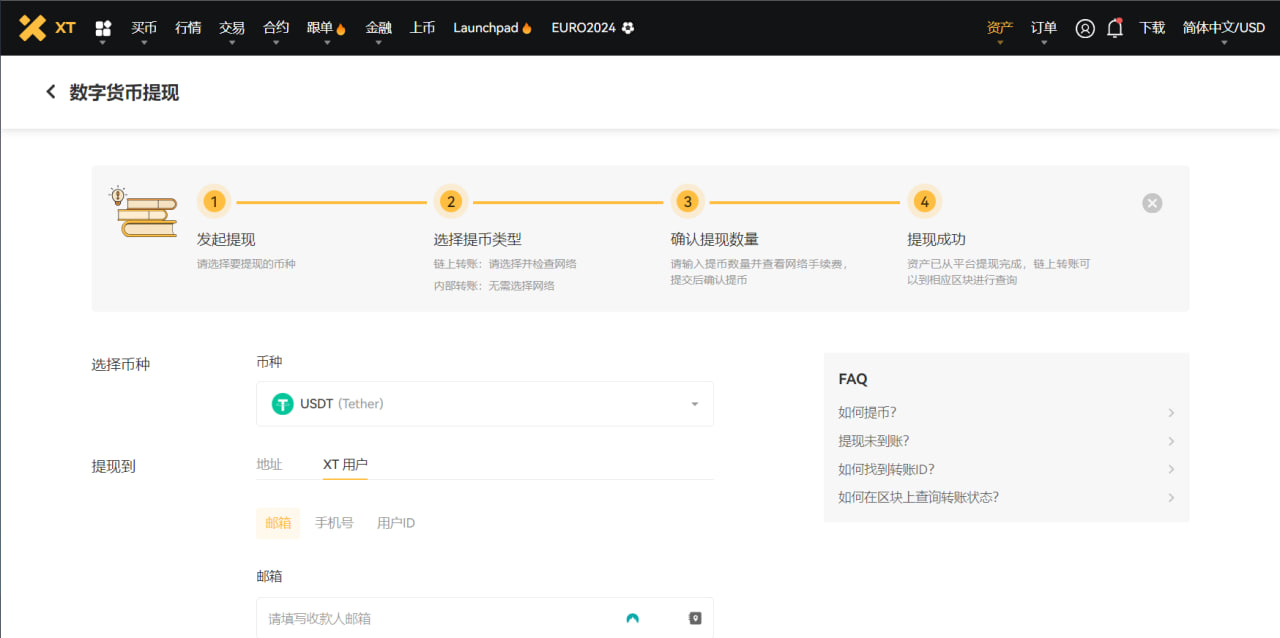The width and height of the screenshot is (1280, 638).
Task: Expand the 订单 menu
Action: pos(1044,29)
